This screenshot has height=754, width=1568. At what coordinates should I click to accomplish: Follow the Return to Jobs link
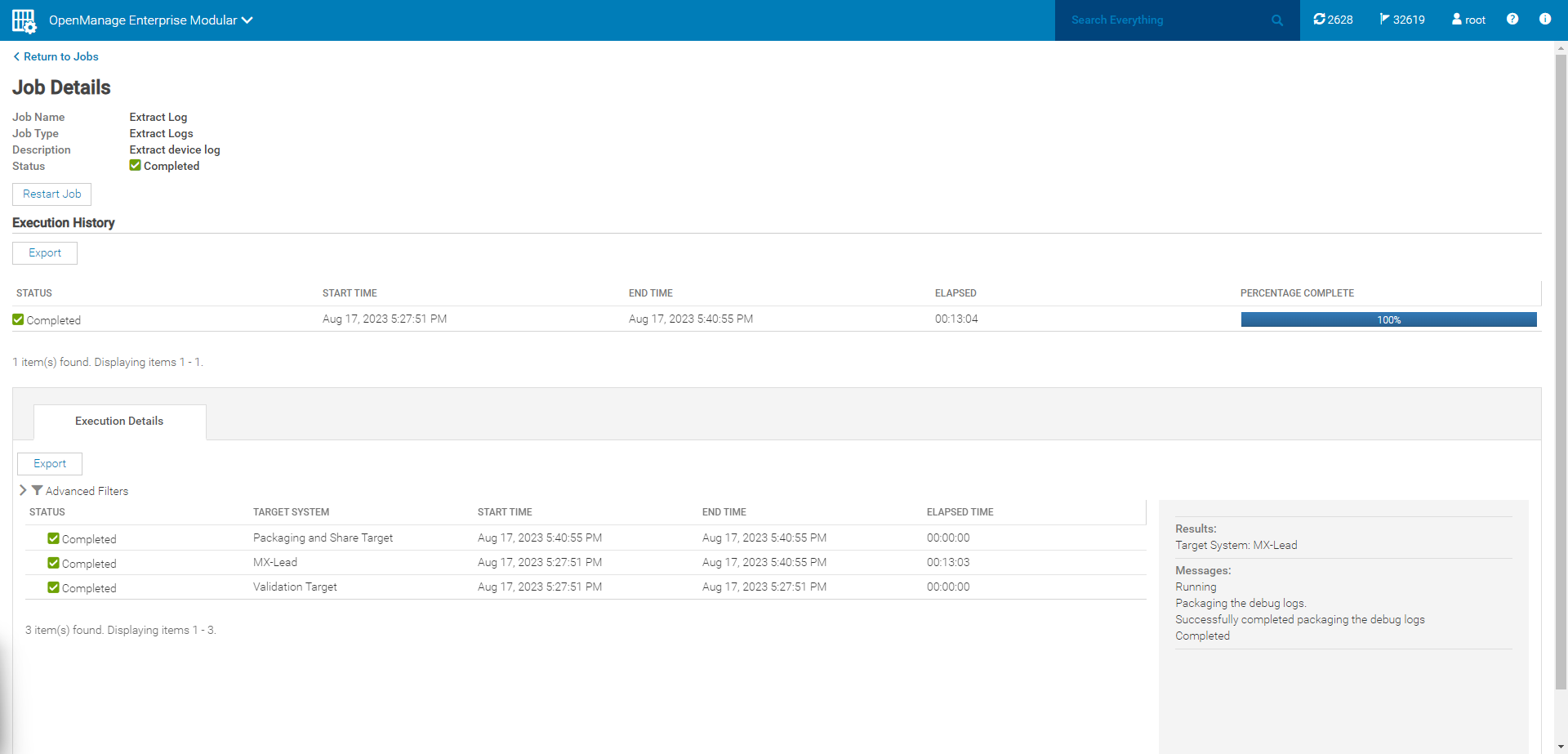click(60, 56)
